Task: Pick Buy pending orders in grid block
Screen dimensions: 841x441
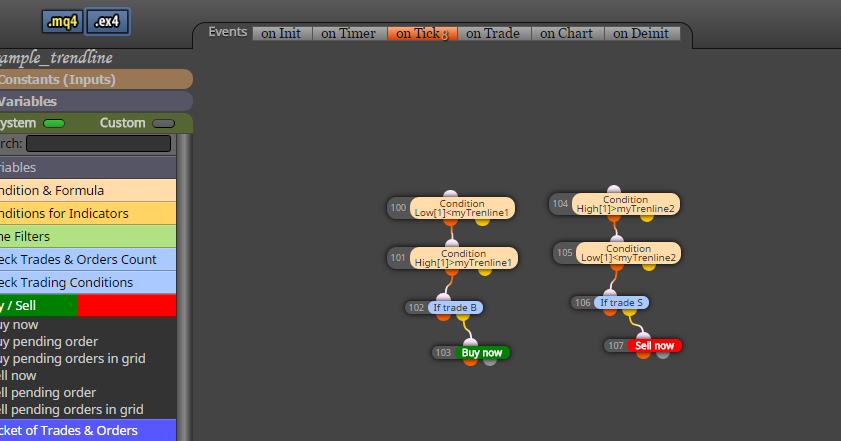Action: [73, 359]
